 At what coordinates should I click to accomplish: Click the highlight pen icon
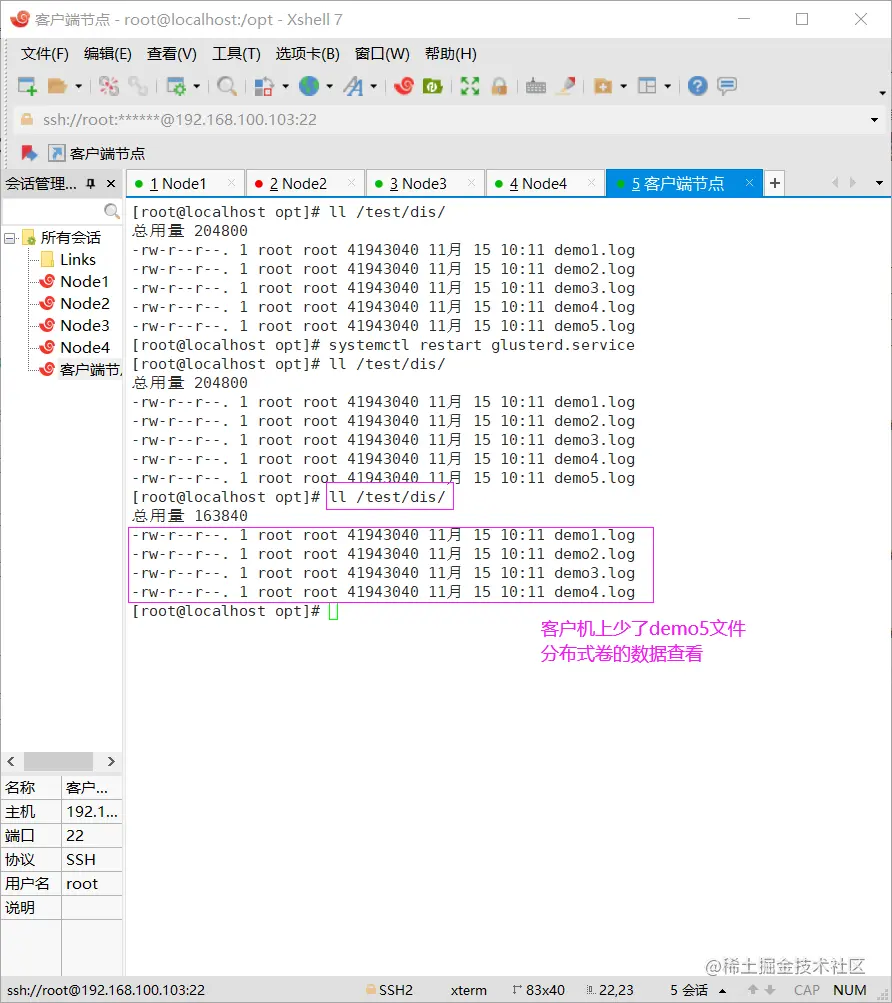pyautogui.click(x=566, y=86)
